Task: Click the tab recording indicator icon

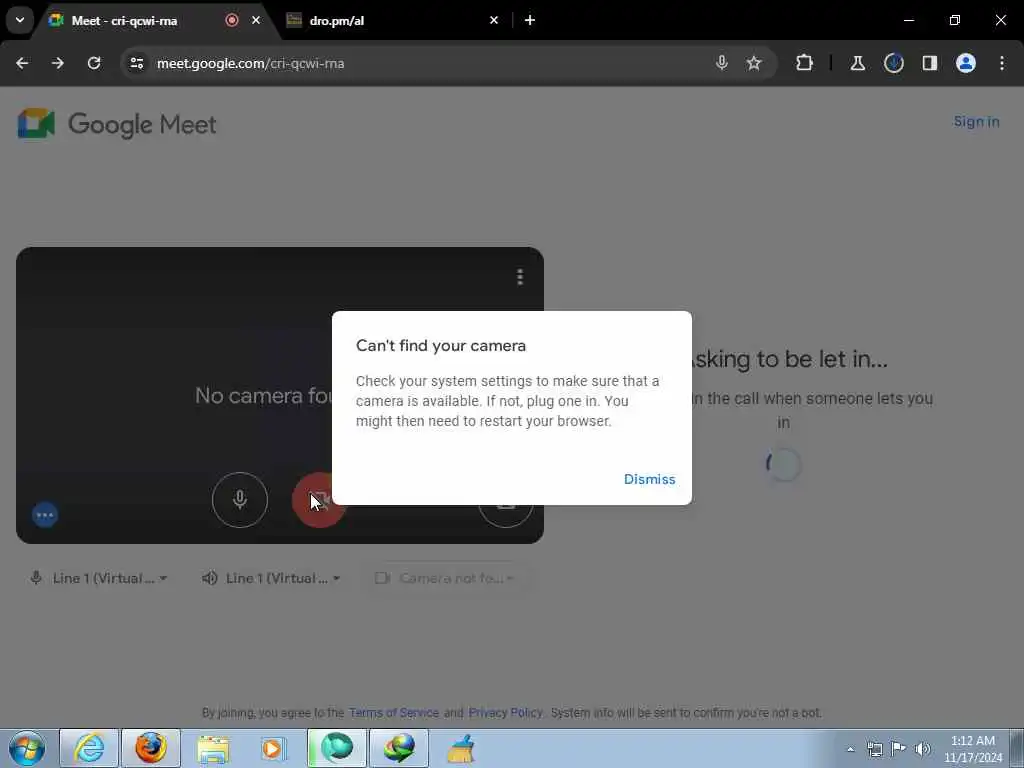Action: point(232,20)
